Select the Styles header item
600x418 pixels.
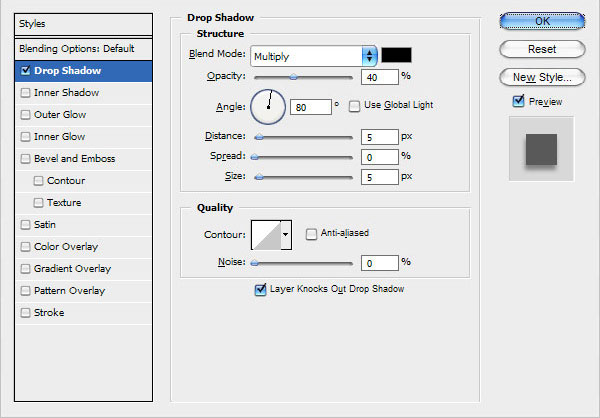(x=83, y=24)
